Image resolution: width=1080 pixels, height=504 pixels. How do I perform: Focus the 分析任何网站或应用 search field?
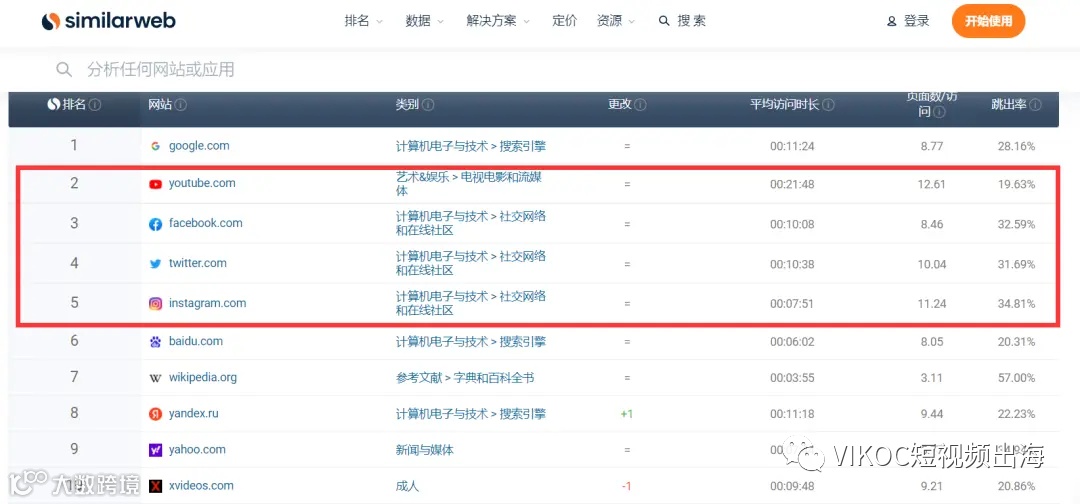coord(160,69)
